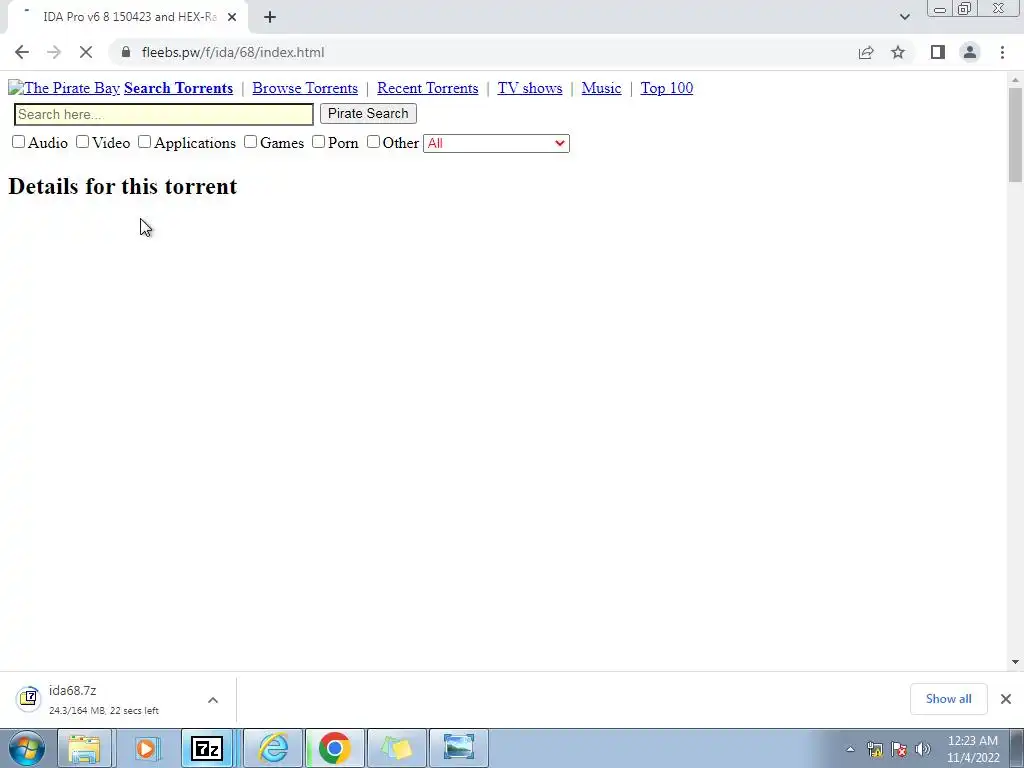Click the ida68.7z download file icon
The image size is (1024, 768).
coord(28,699)
